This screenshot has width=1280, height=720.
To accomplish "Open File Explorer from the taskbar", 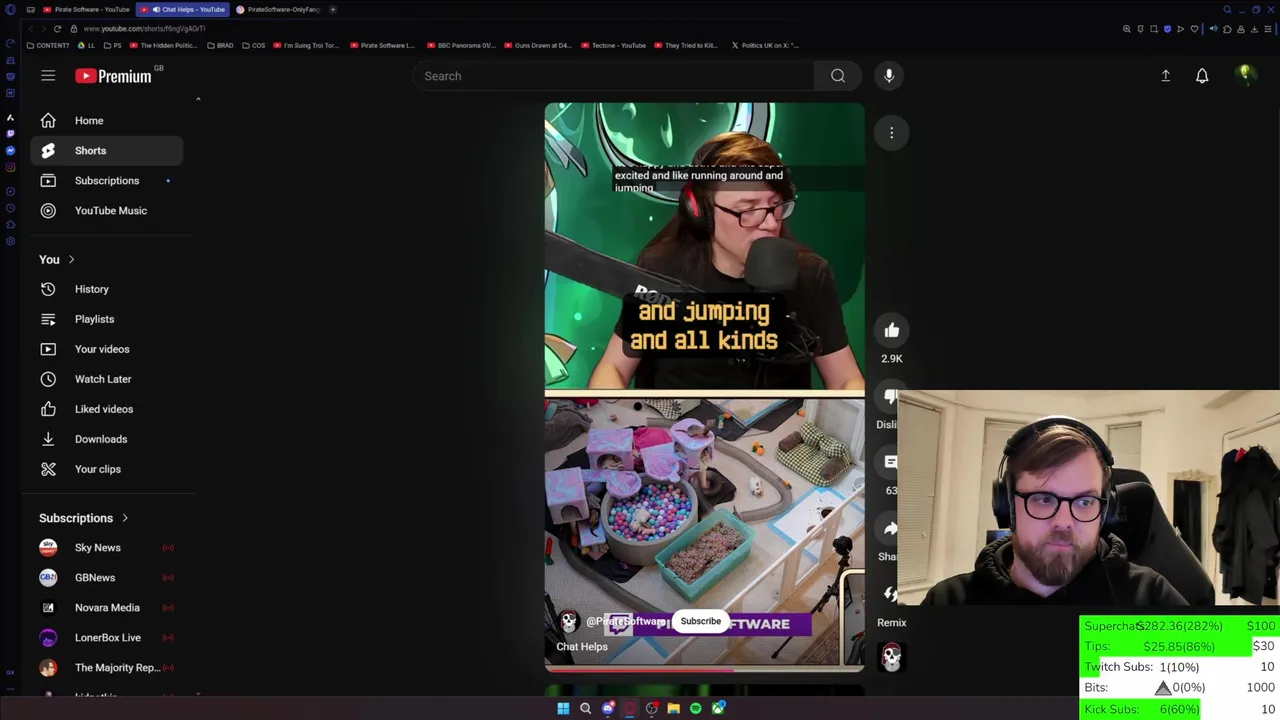I will coord(674,708).
